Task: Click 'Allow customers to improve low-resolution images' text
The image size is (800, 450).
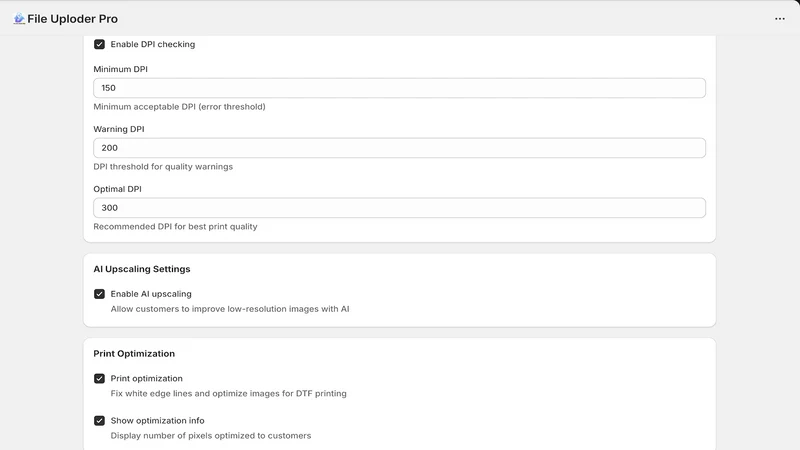Action: click(x=230, y=309)
